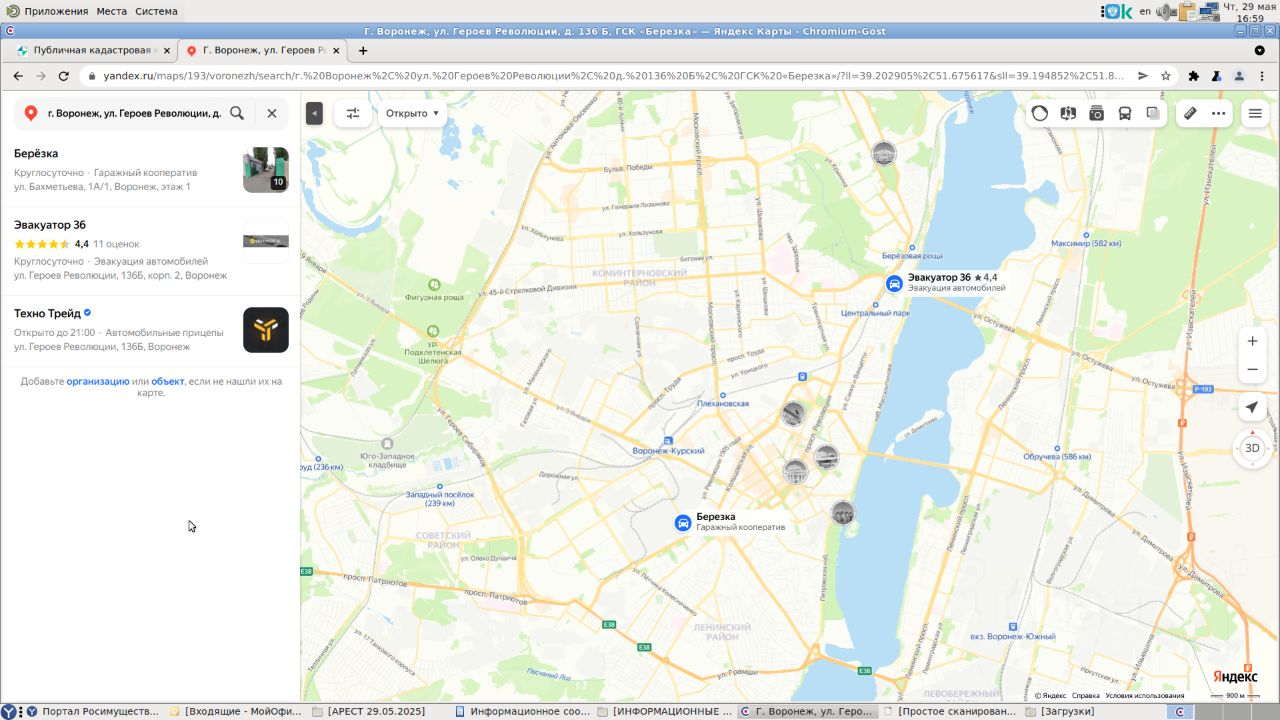
Task: Switch keyboard layout "en" indicator
Action: pos(1145,12)
